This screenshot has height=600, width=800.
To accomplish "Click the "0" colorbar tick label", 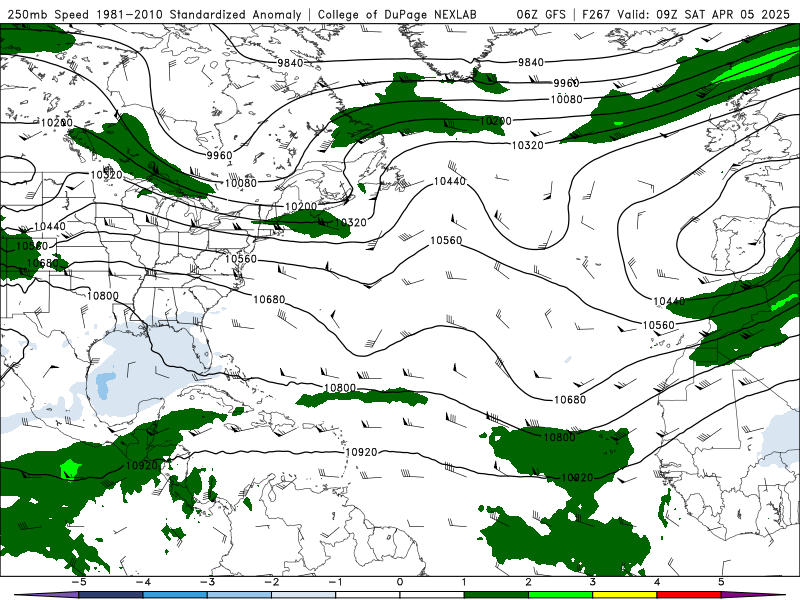I will click(x=400, y=582).
